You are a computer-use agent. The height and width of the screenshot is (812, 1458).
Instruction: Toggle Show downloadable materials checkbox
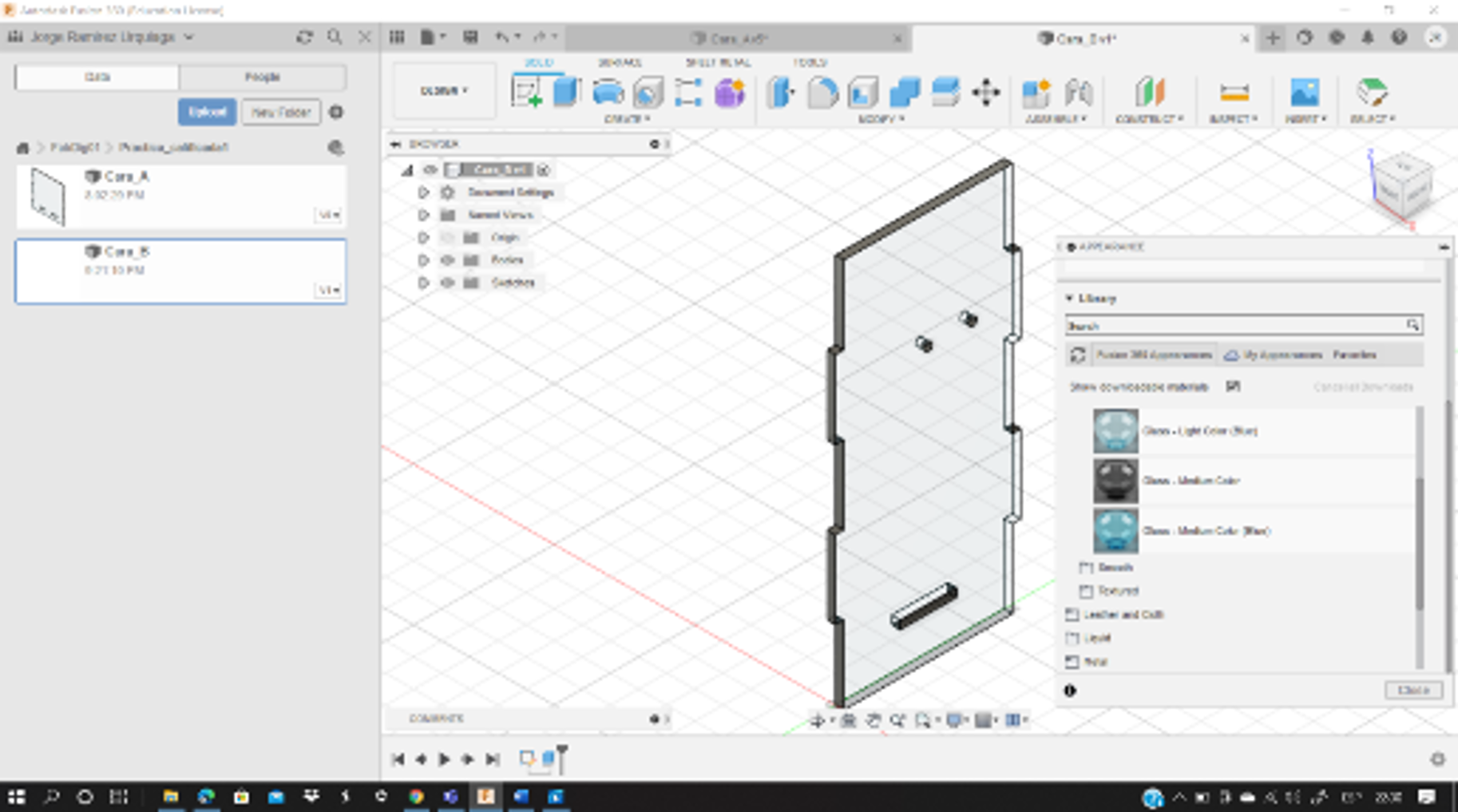coord(1233,386)
